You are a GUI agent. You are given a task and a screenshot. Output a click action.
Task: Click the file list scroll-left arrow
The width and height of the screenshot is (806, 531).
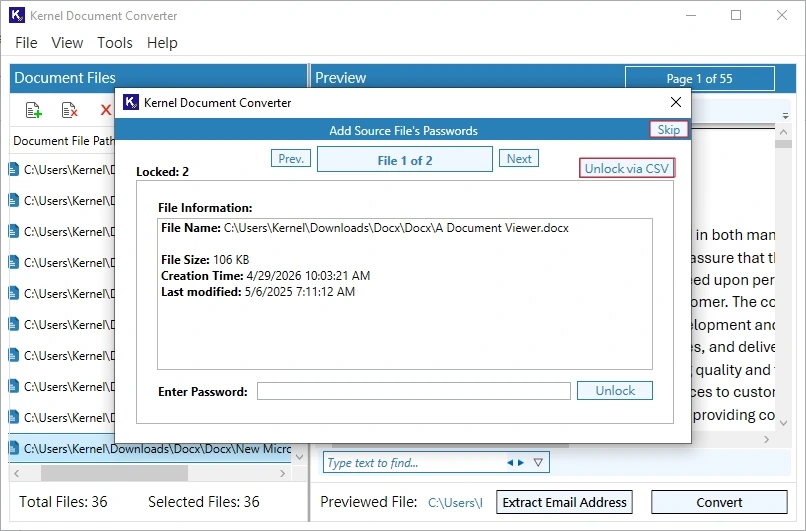[16, 473]
